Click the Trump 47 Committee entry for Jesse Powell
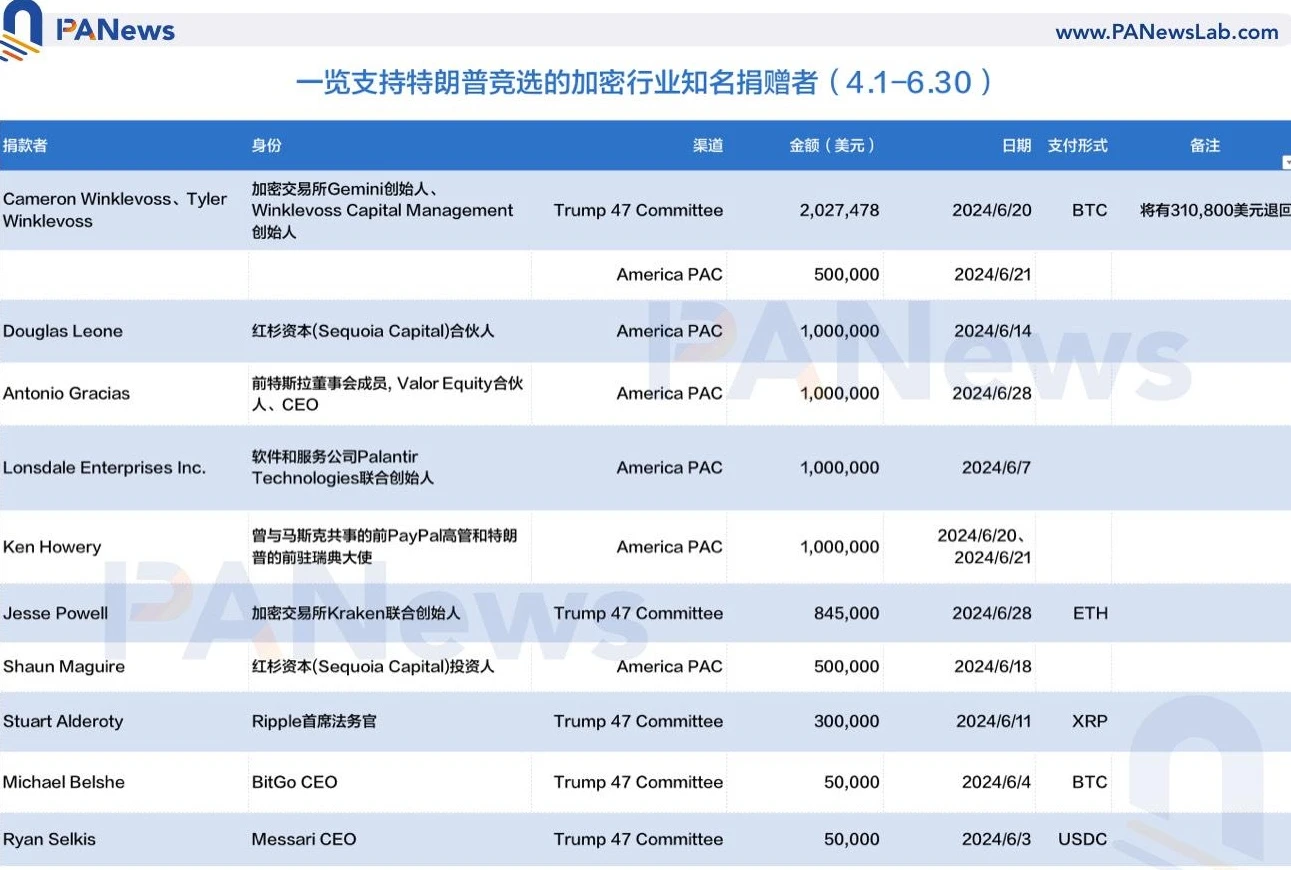 tap(639, 613)
